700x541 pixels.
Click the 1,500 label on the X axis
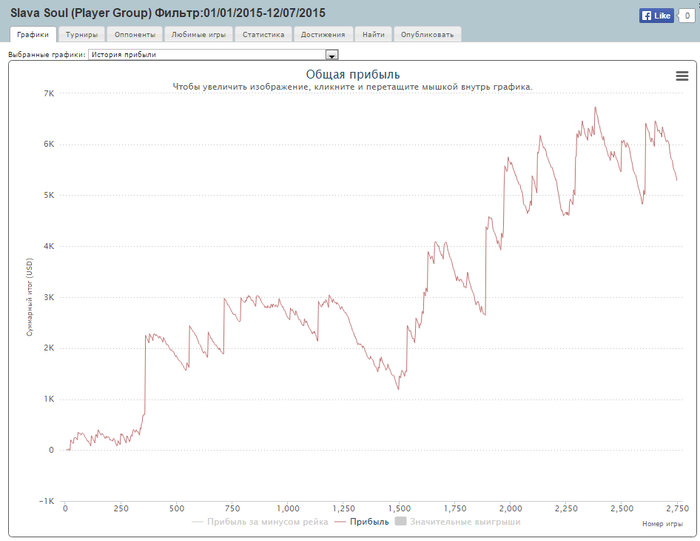pyautogui.click(x=400, y=508)
